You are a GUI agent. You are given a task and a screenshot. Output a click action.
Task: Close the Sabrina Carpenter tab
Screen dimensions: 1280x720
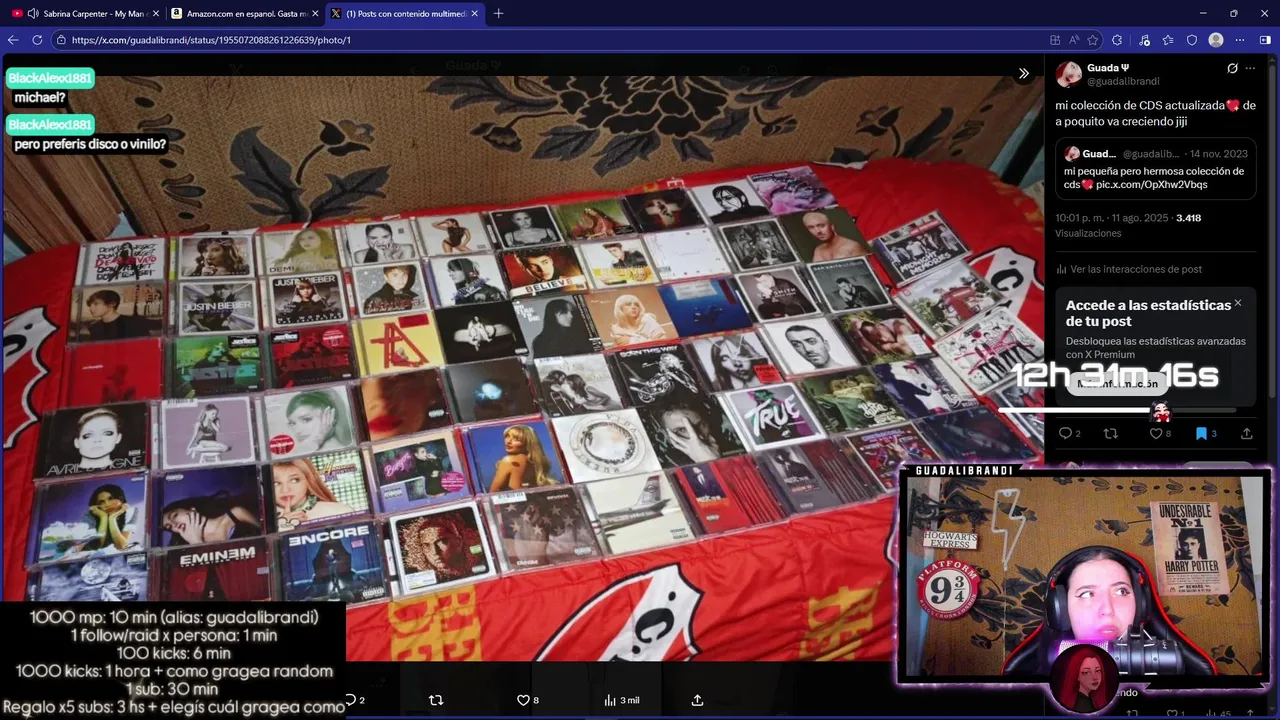click(x=155, y=13)
